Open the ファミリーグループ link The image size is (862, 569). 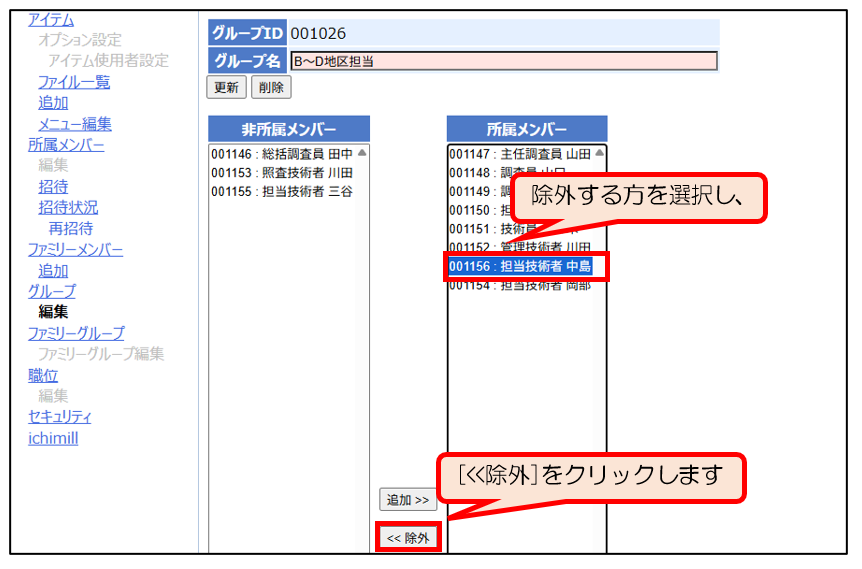pyautogui.click(x=76, y=333)
